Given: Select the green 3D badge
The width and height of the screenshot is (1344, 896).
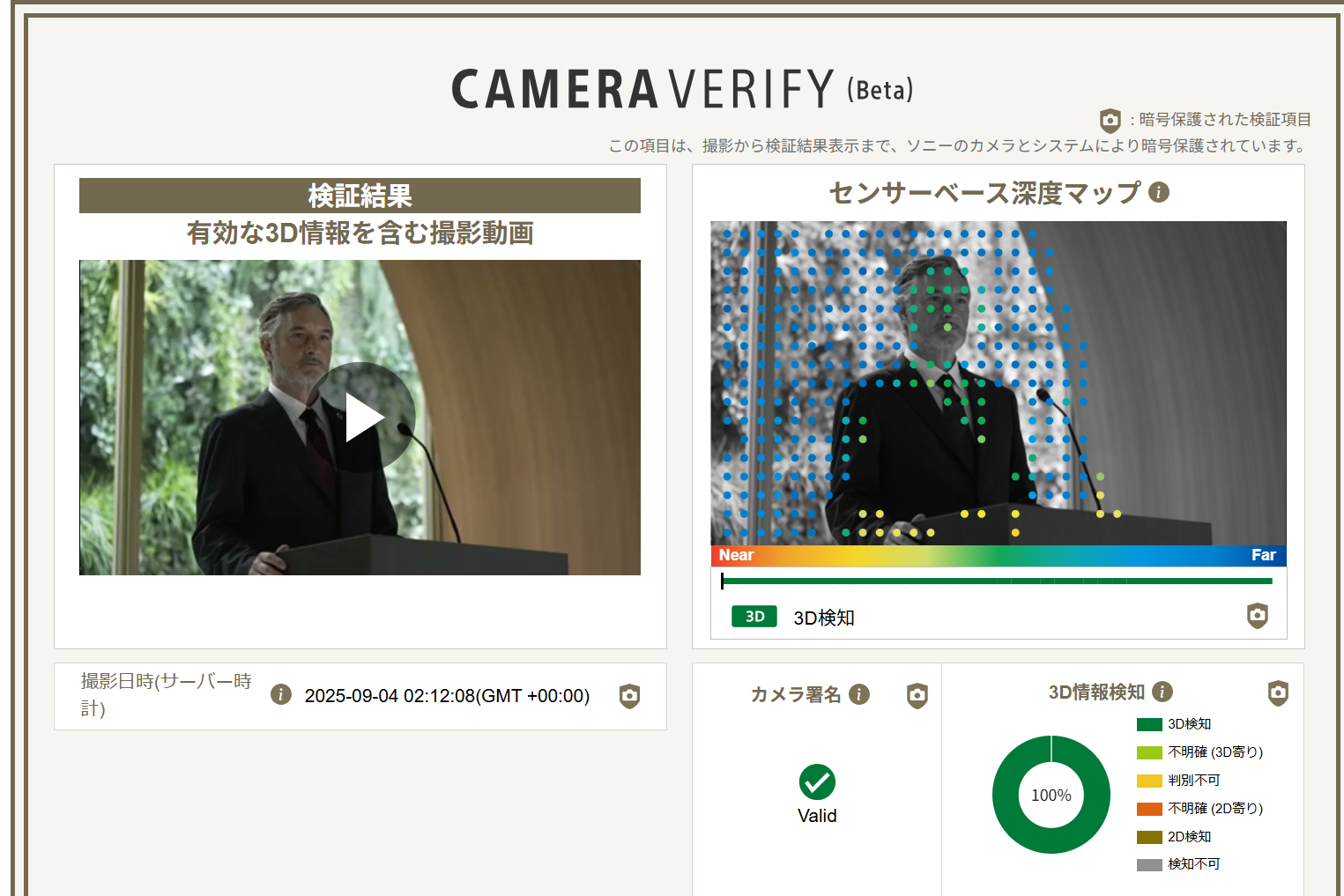Looking at the screenshot, I should [x=754, y=617].
